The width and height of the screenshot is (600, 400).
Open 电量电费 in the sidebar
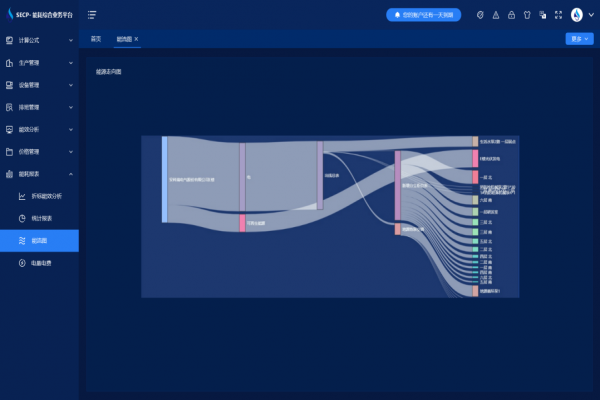(x=40, y=263)
